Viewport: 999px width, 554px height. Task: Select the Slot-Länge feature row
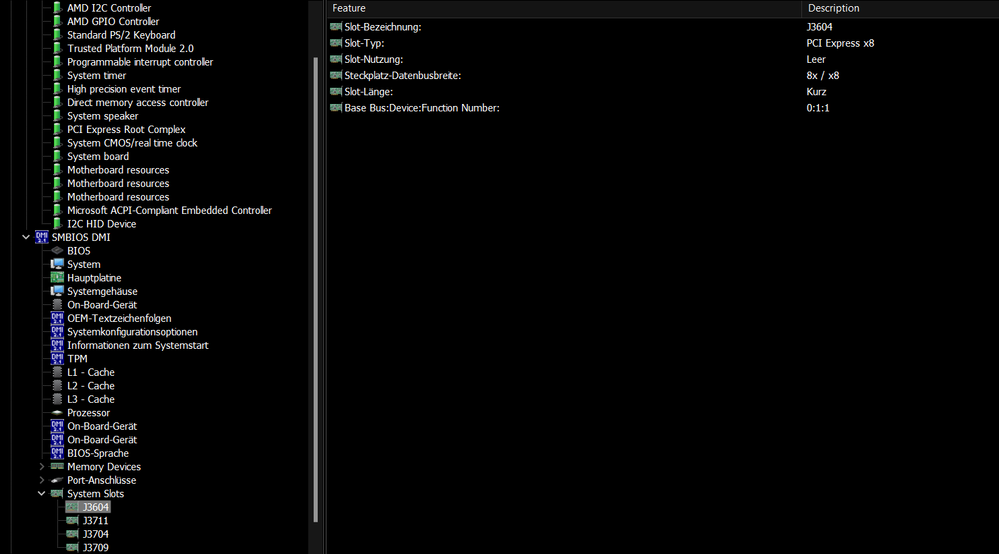click(x=663, y=92)
